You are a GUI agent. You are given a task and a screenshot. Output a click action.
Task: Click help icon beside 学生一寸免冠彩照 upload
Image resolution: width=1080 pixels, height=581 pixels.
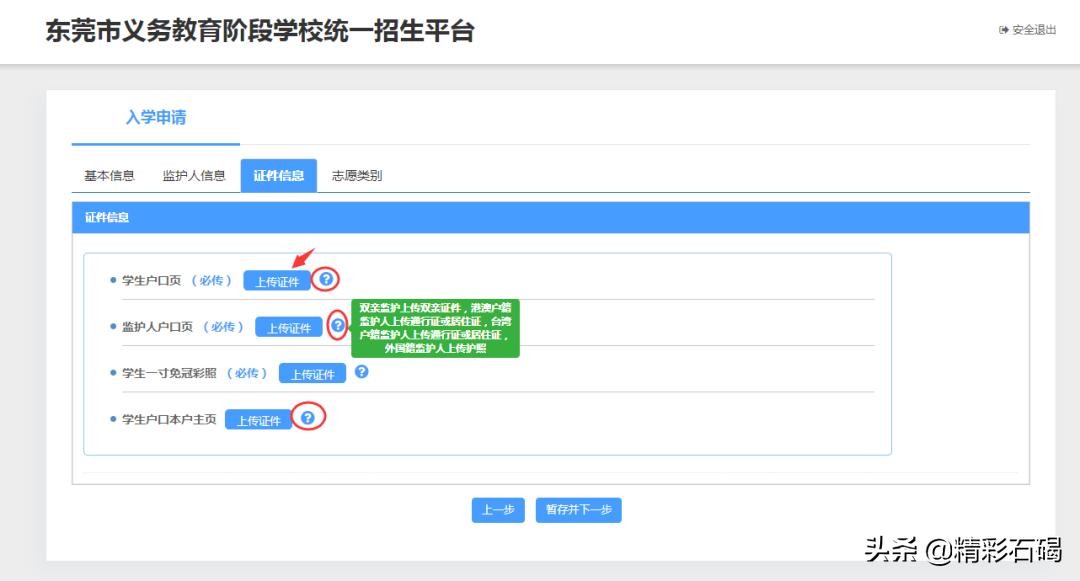[x=362, y=371]
